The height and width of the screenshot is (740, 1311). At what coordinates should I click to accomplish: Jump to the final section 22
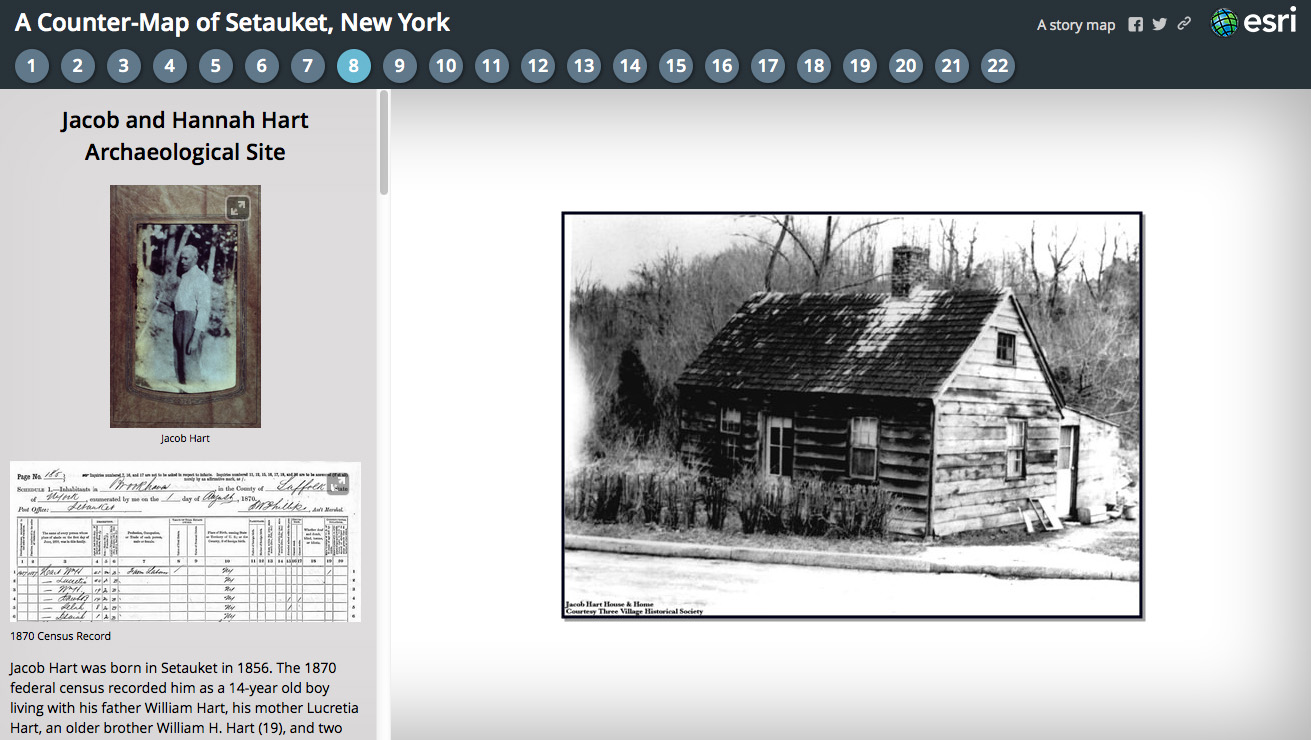[x=997, y=65]
